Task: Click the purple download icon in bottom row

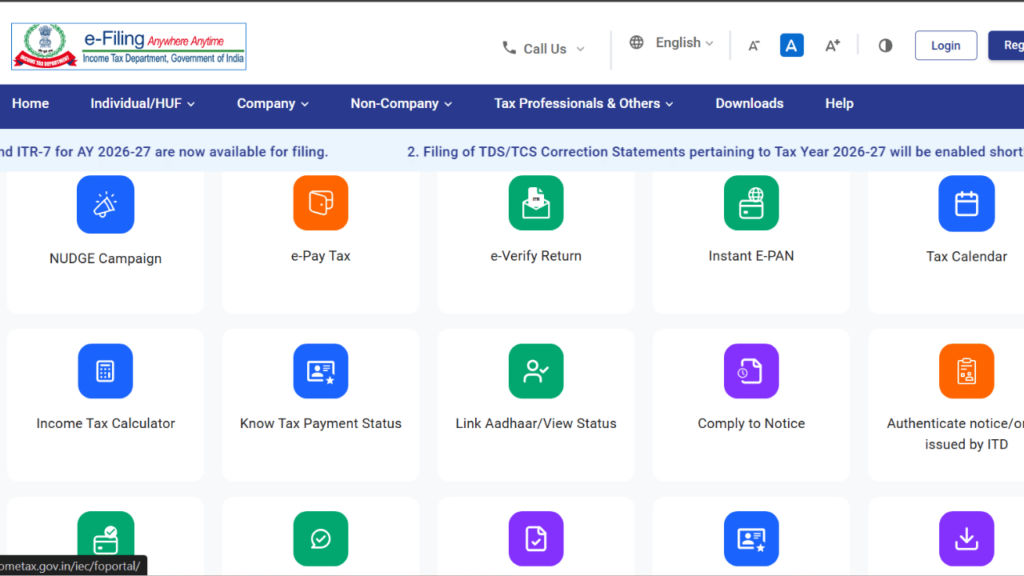Action: (967, 539)
